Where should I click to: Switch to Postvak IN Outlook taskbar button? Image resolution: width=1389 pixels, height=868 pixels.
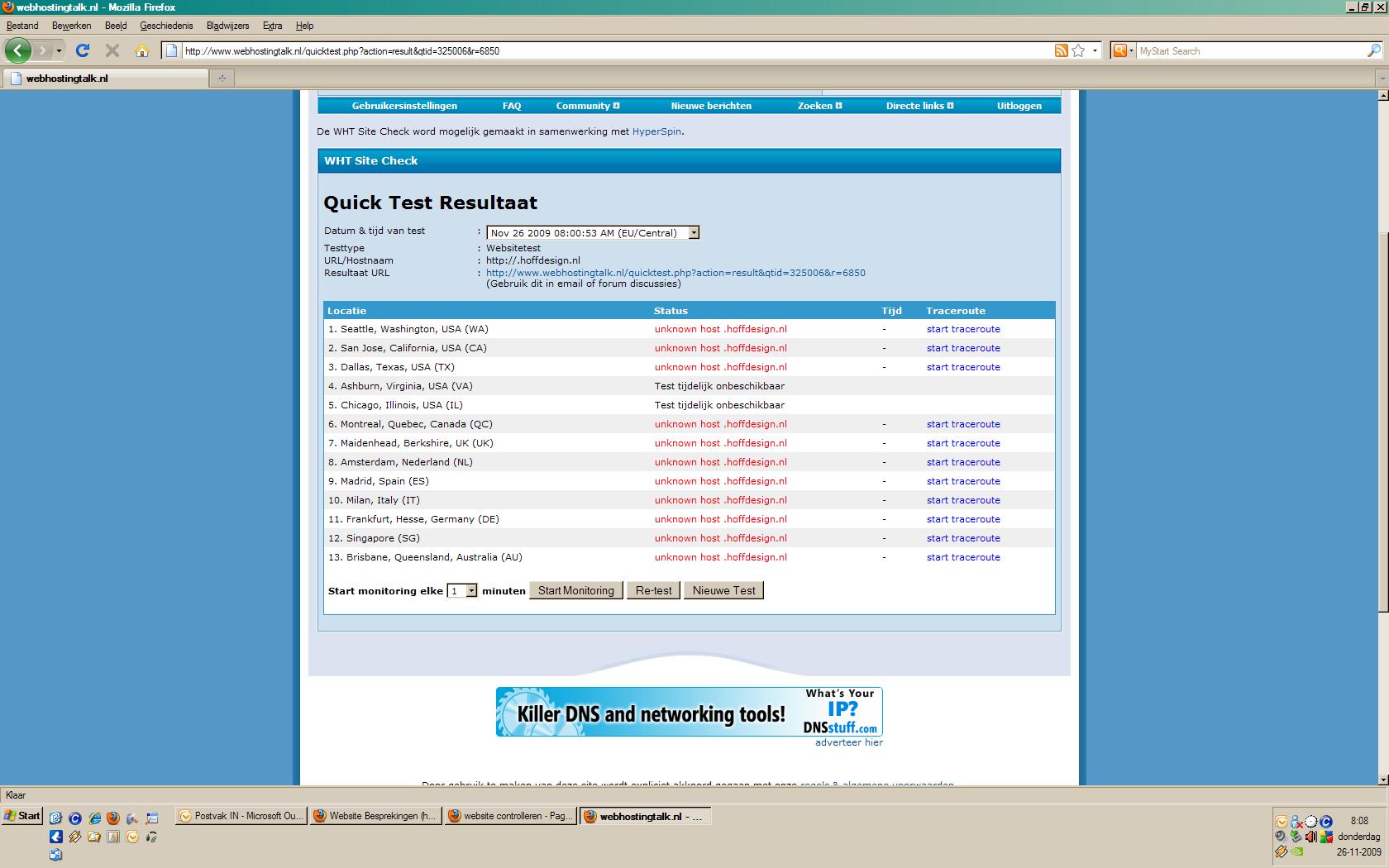click(x=241, y=816)
